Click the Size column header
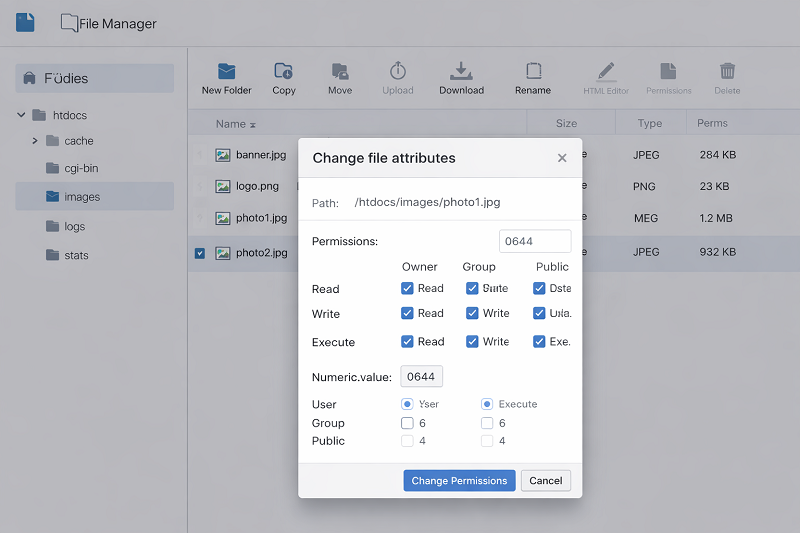The image size is (800, 533). (566, 123)
